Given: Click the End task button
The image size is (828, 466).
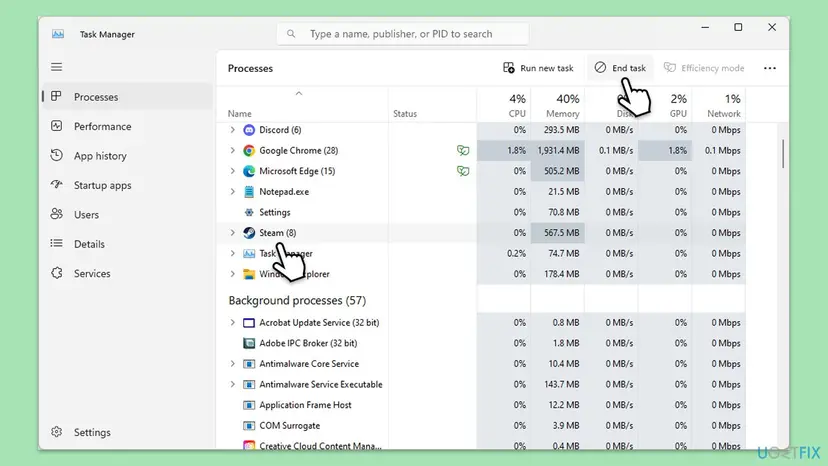Looking at the screenshot, I should 620,68.
